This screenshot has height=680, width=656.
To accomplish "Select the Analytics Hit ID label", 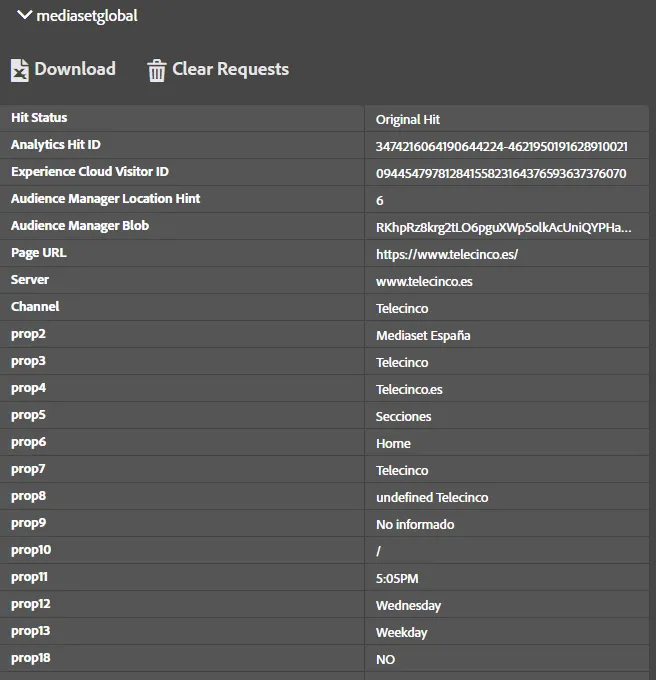I will click(x=55, y=144).
